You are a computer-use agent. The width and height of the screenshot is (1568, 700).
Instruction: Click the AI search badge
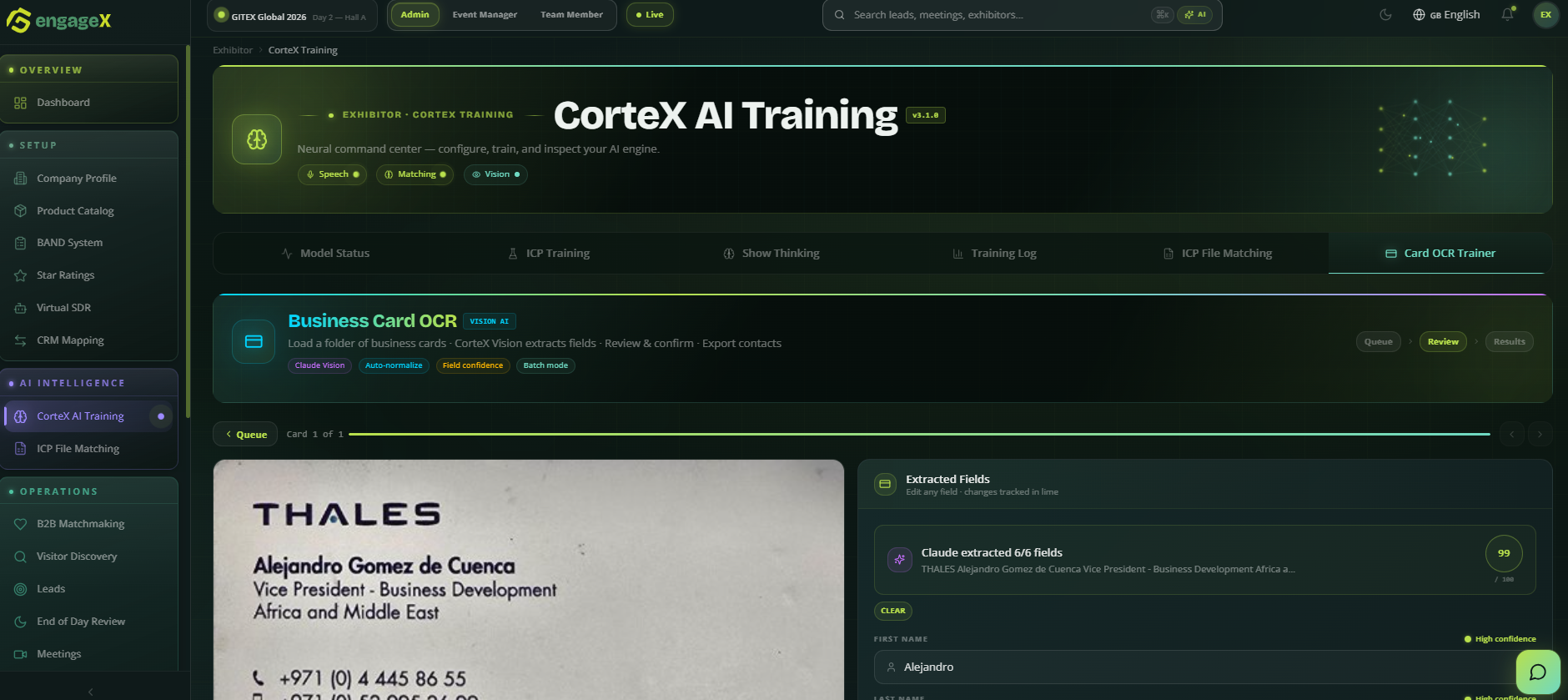[x=1194, y=15]
